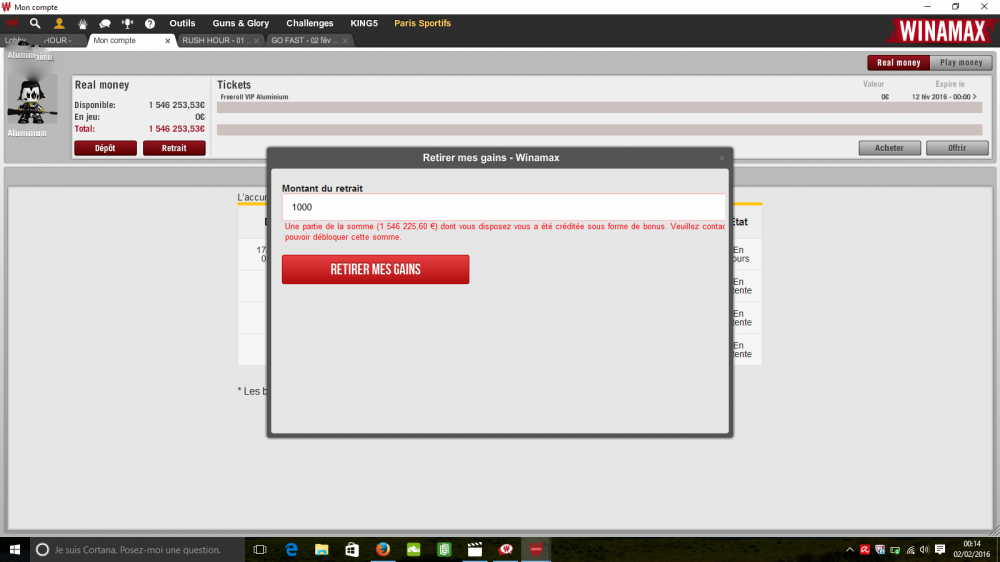
Task: Switch to the RUSH HOUR - 01 tab
Action: 216,40
